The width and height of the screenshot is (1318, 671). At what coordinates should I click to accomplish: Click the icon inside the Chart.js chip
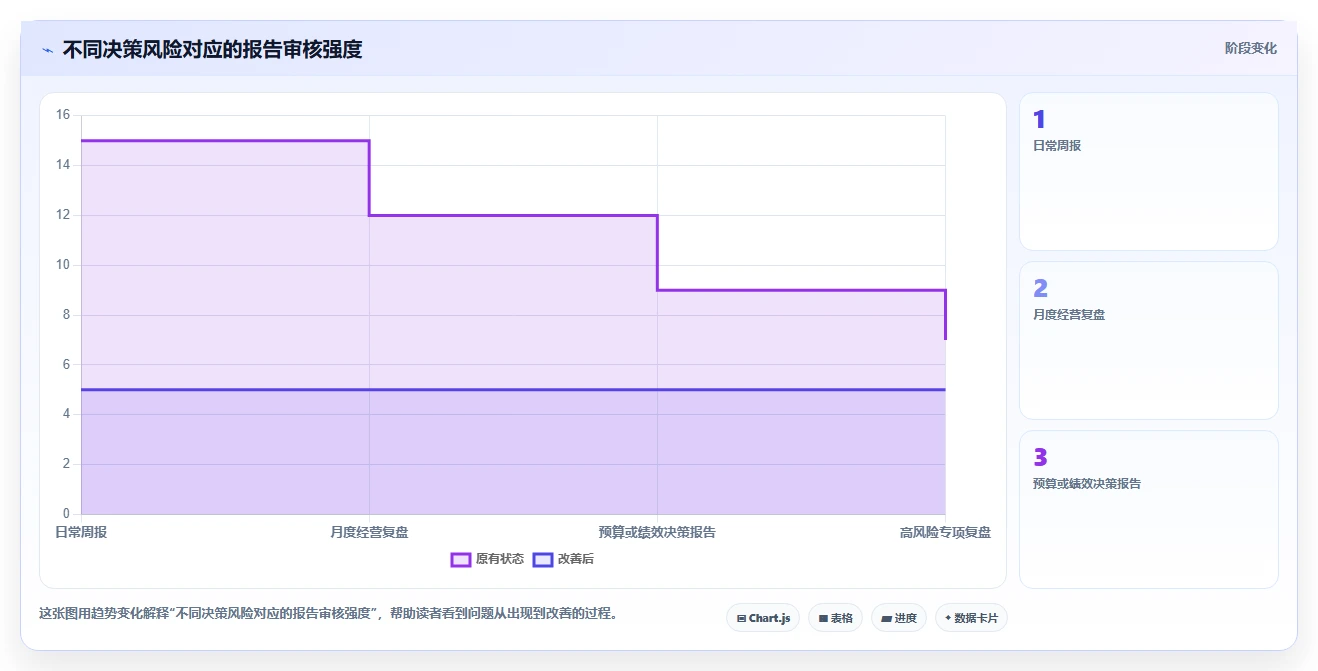(x=741, y=618)
